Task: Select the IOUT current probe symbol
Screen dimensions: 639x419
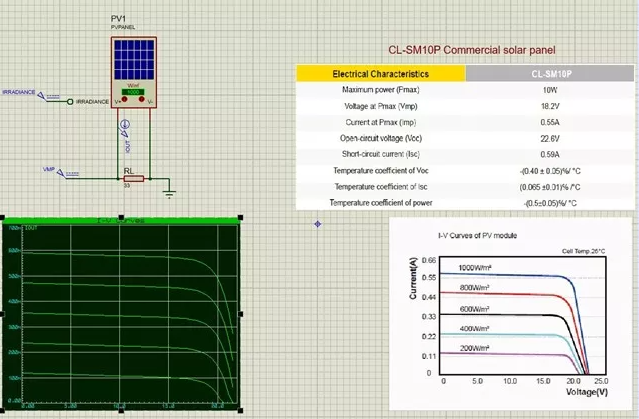Action: [124, 124]
